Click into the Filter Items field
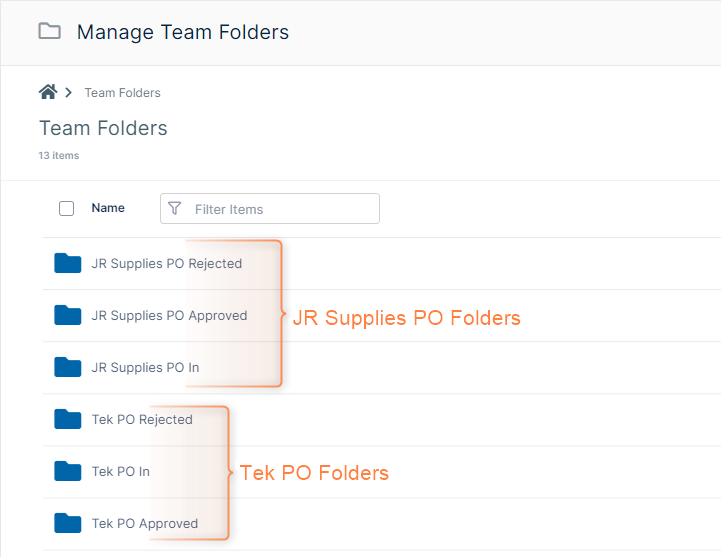721x557 pixels. pyautogui.click(x=280, y=209)
